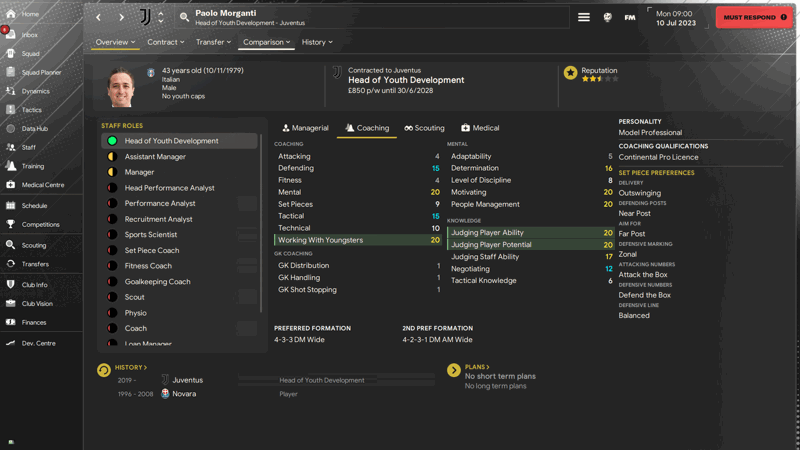Expand the Contract dropdown menu
Image resolution: width=800 pixels, height=450 pixels.
point(166,42)
